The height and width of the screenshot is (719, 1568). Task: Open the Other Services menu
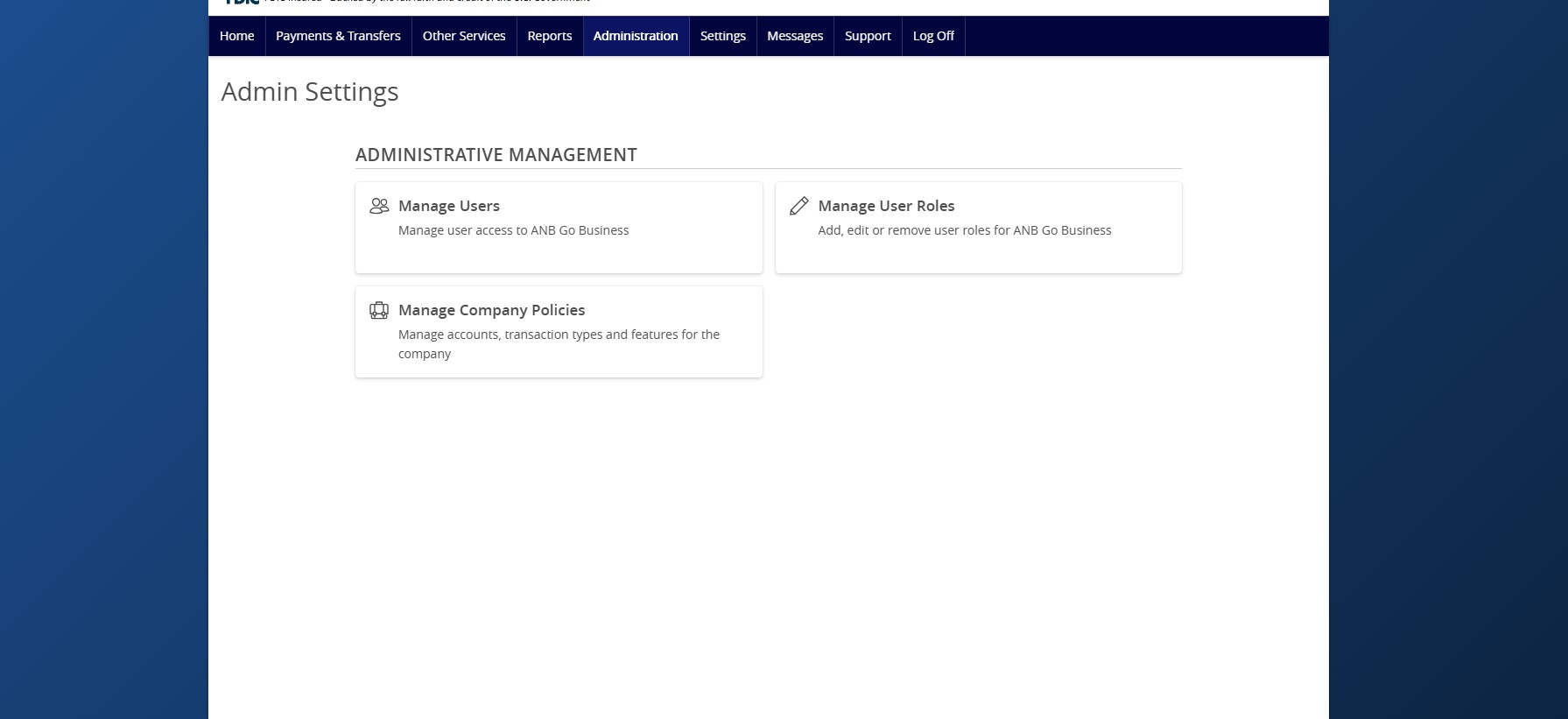pyautogui.click(x=464, y=36)
